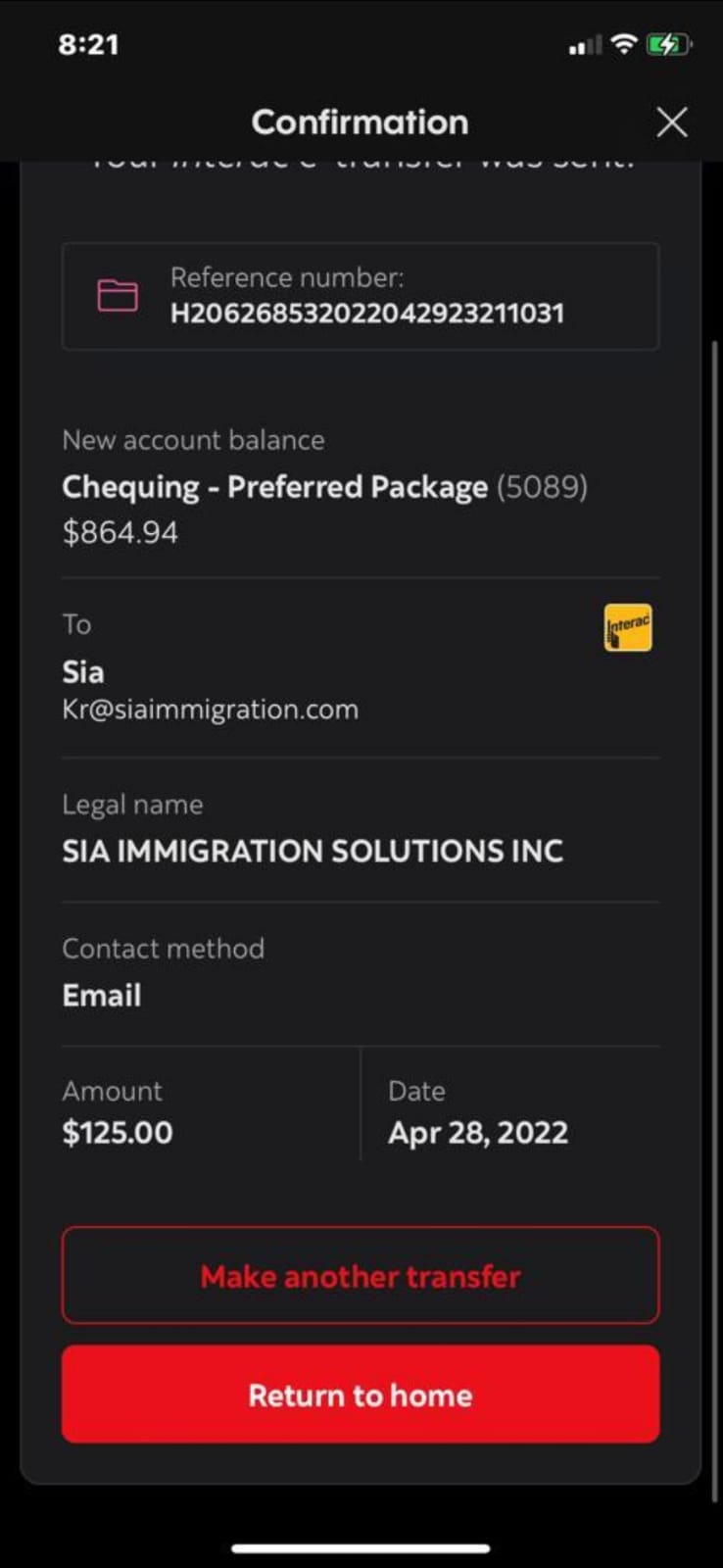Tap the home indicator bar at bottom
This screenshot has height=1568, width=723.
361,1548
